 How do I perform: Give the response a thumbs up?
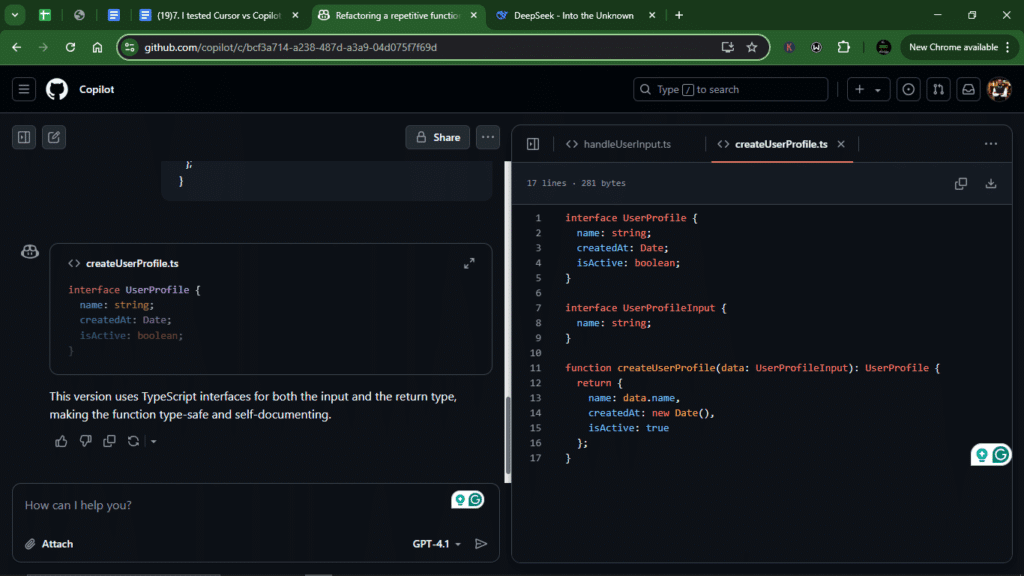point(61,440)
